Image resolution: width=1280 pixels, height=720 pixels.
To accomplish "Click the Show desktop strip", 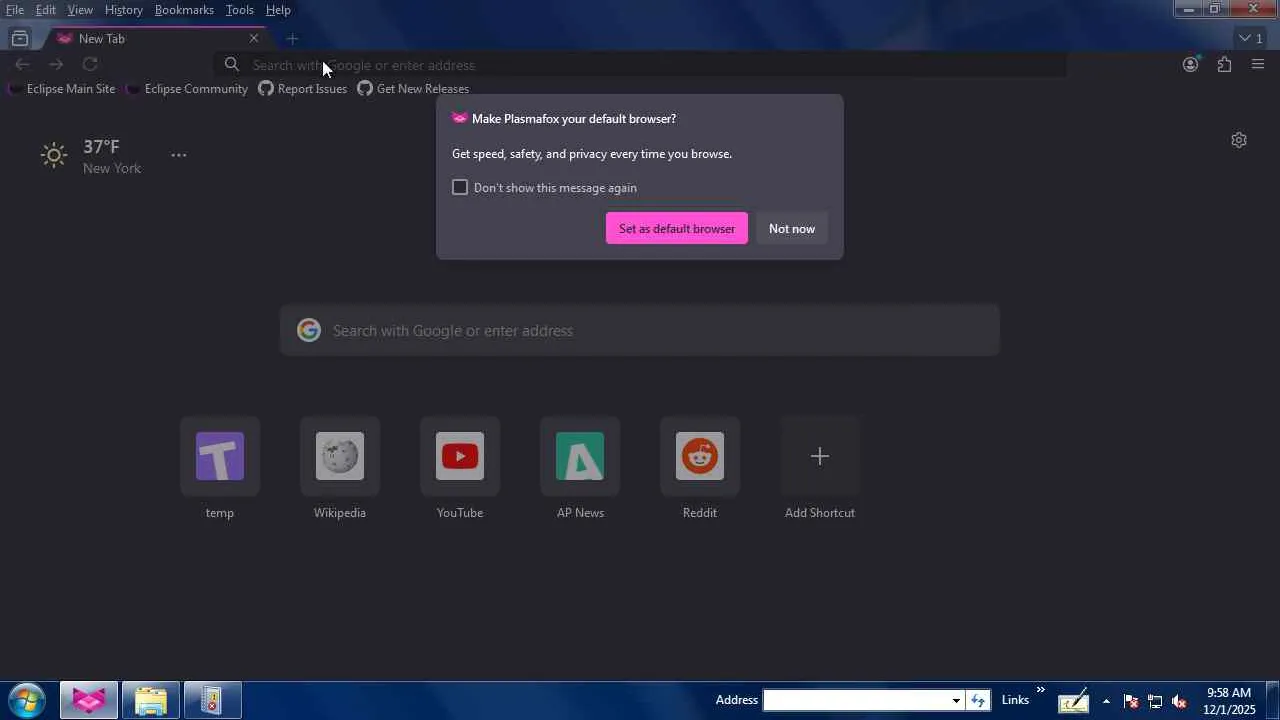I will [1273, 700].
